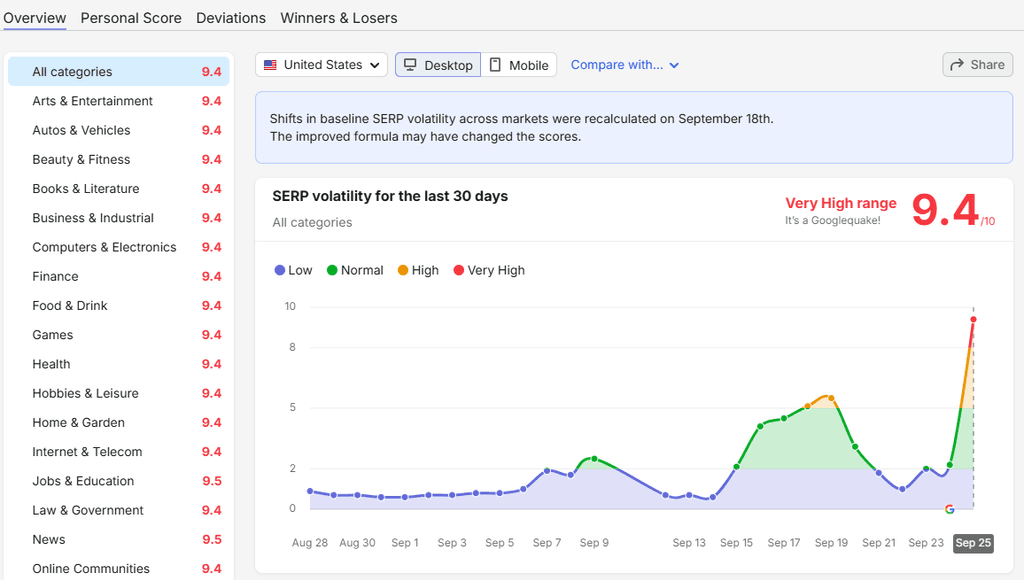Click the recalculation notice banner text

pos(521,127)
